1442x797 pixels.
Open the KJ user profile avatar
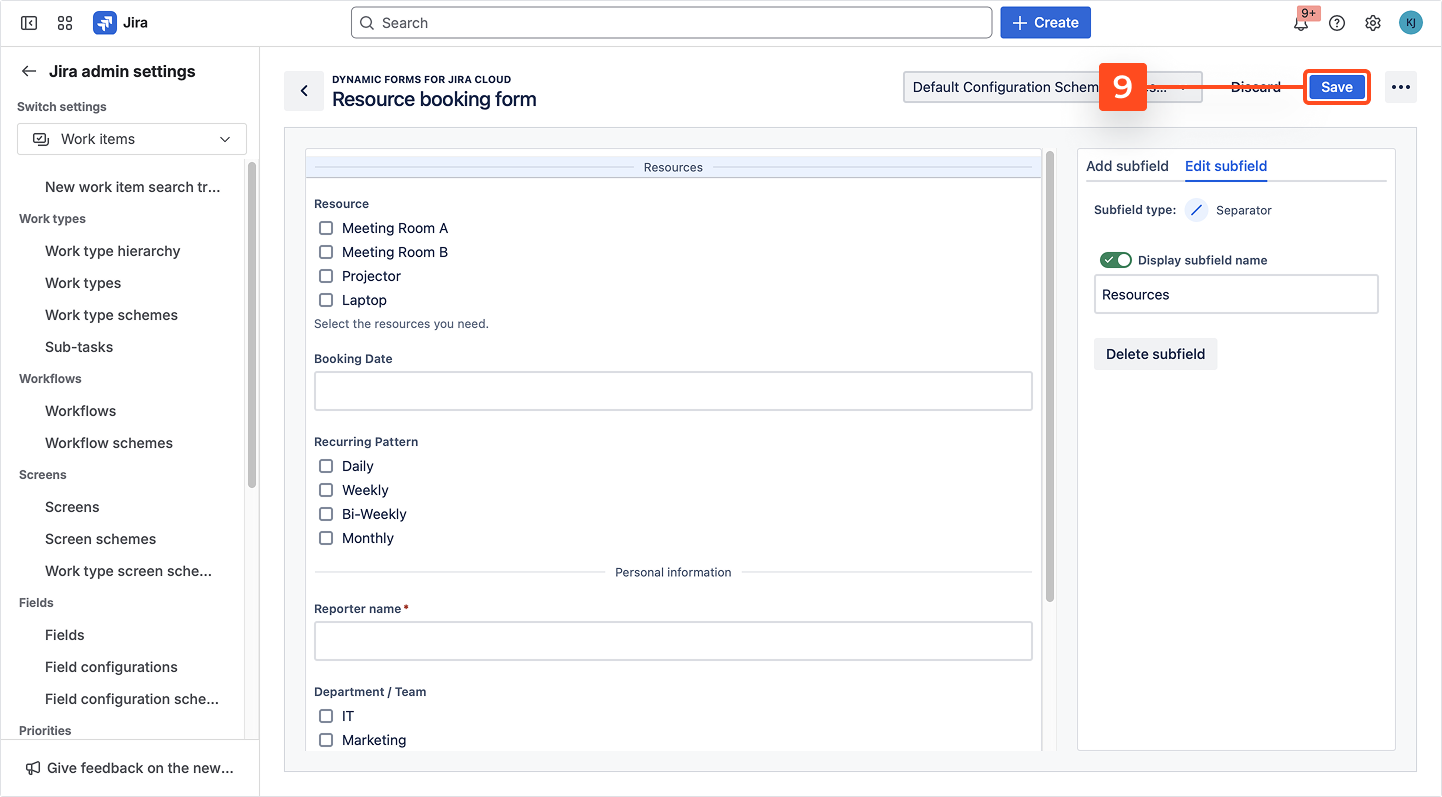pos(1410,23)
